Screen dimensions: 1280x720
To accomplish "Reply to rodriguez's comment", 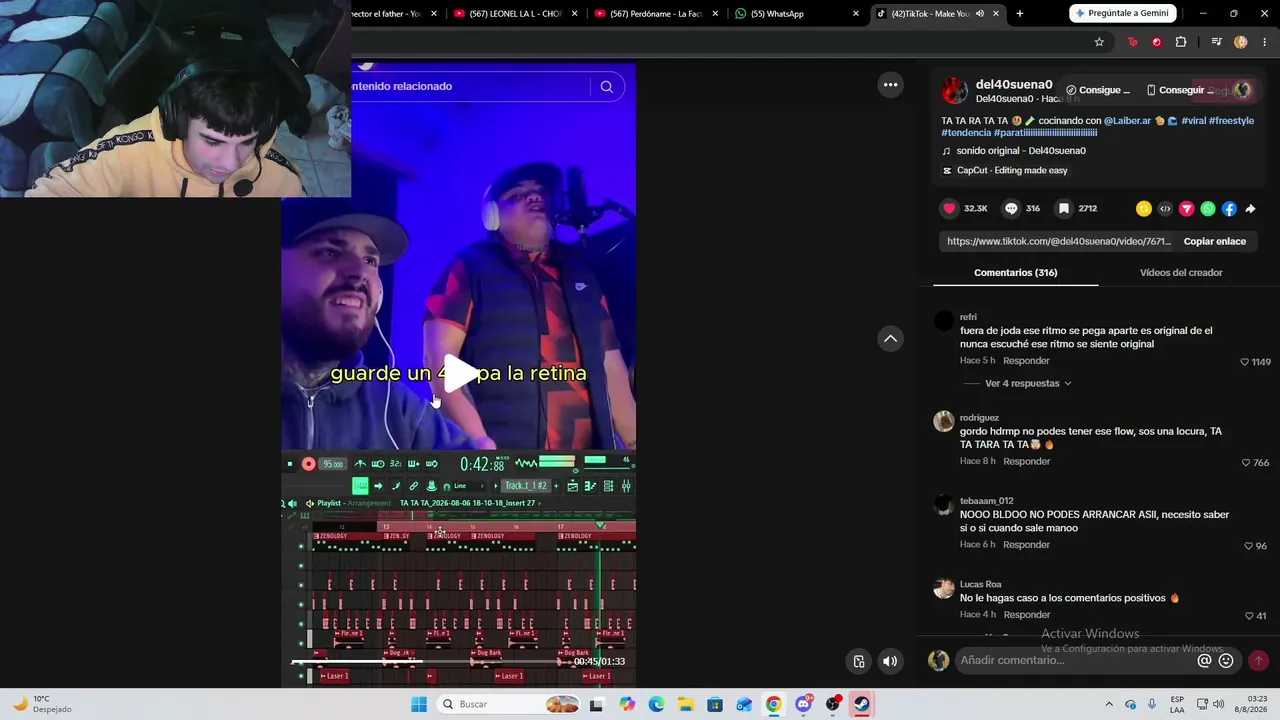I will tap(1026, 462).
